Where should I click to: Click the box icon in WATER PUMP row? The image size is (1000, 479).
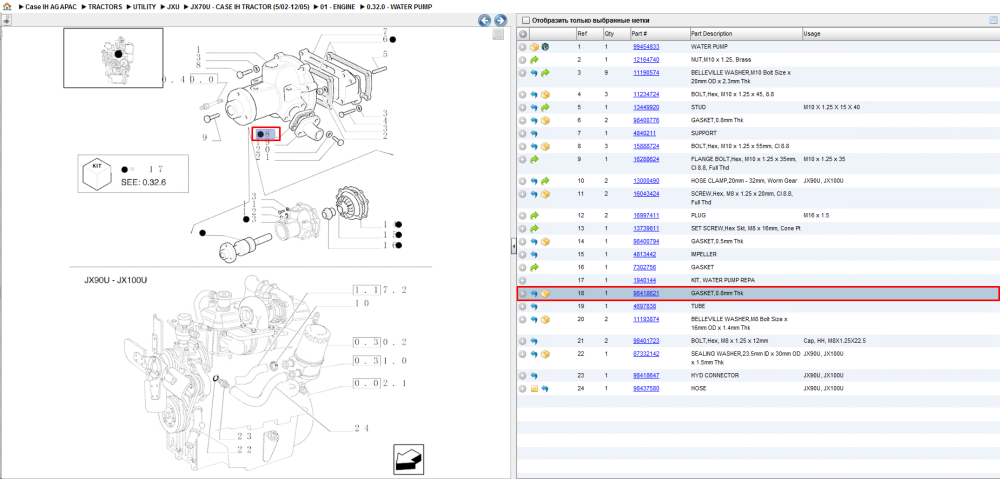point(534,47)
